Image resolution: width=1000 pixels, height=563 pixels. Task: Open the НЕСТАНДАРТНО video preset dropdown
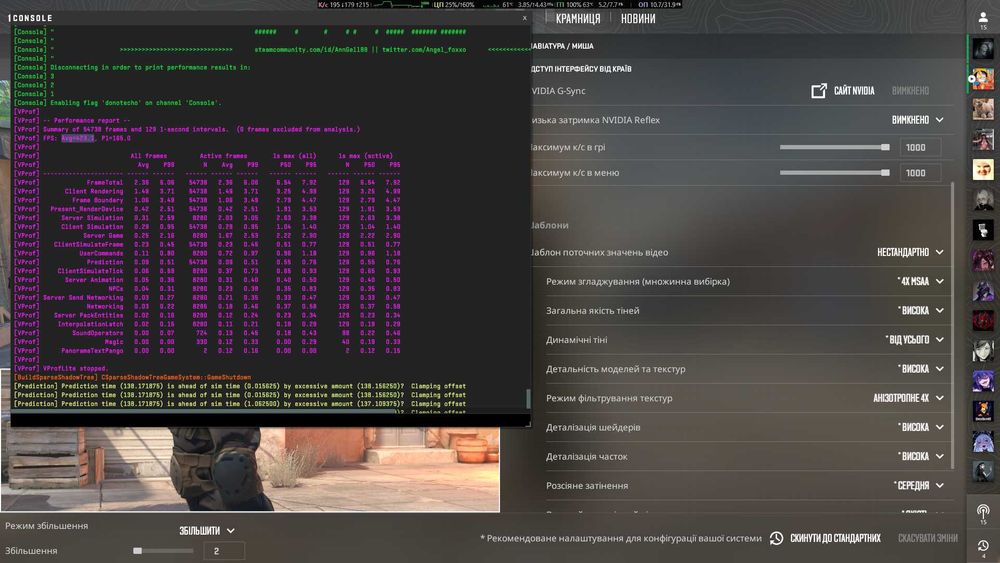pos(910,252)
